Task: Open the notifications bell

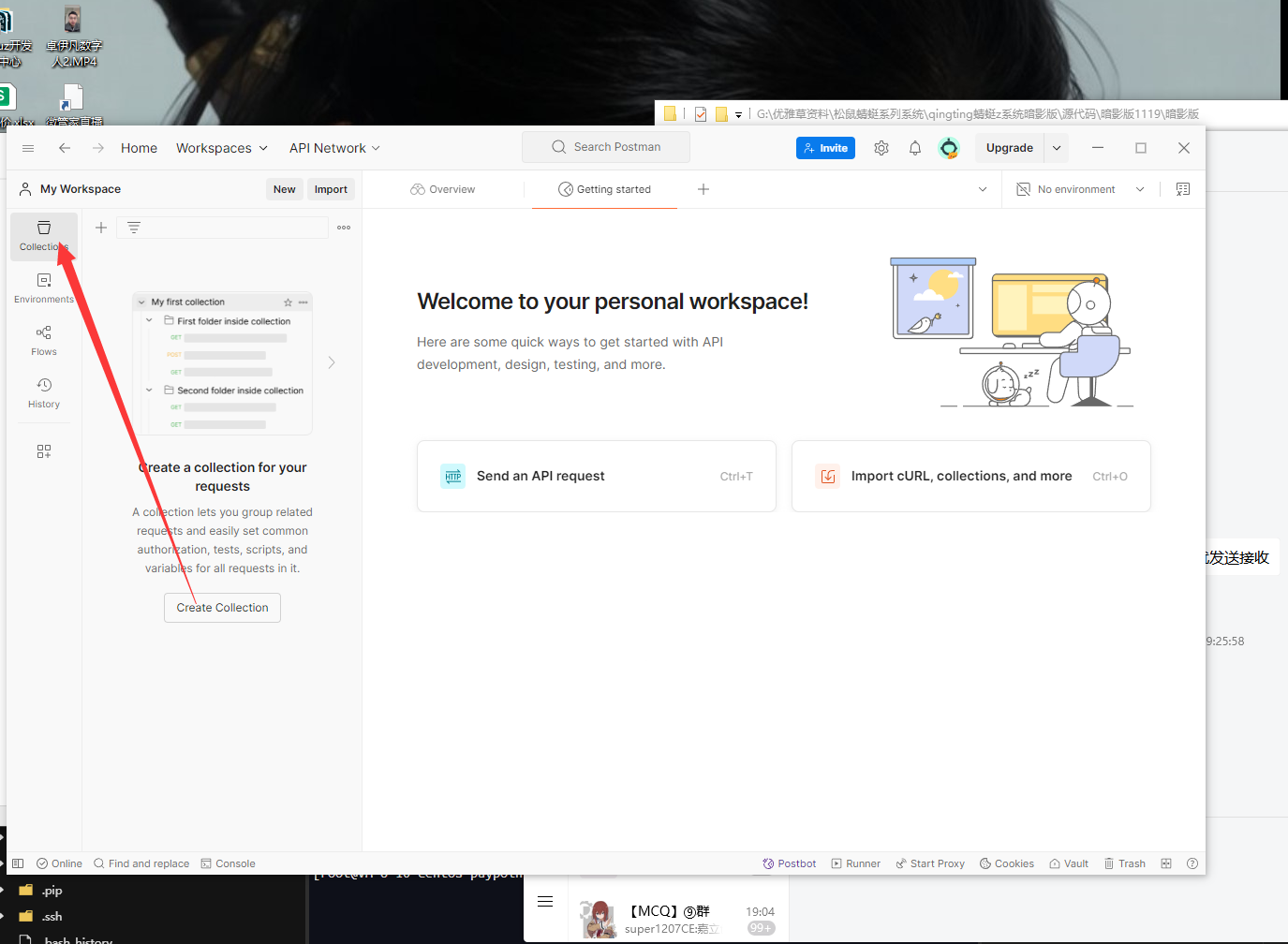Action: click(x=915, y=148)
